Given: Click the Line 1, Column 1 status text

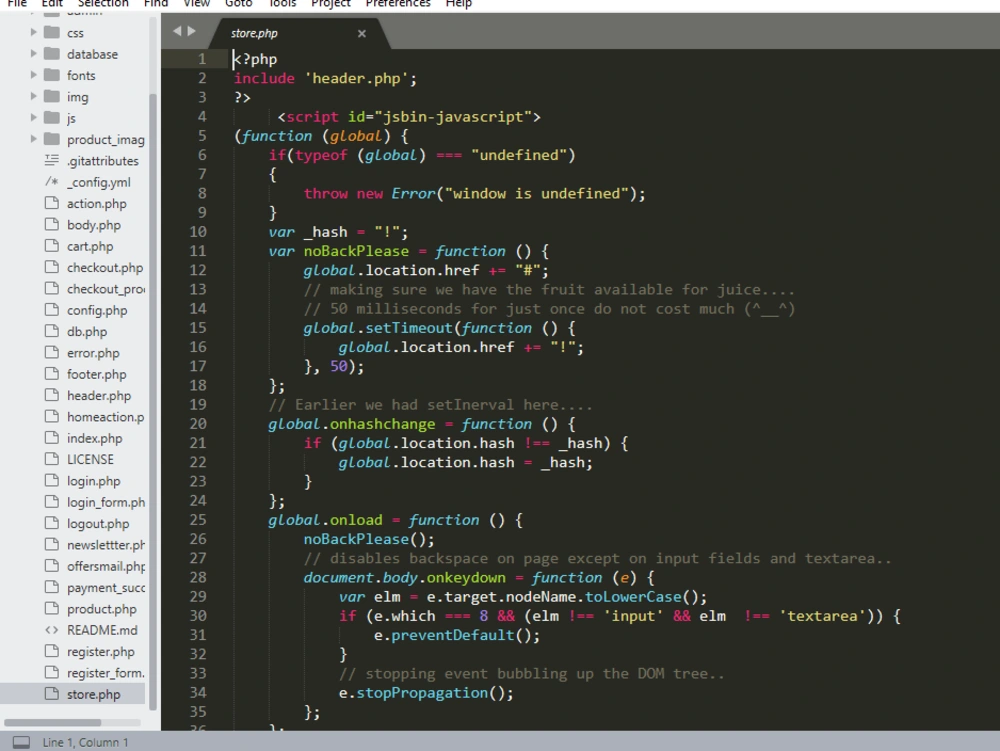Looking at the screenshot, I should pos(85,742).
